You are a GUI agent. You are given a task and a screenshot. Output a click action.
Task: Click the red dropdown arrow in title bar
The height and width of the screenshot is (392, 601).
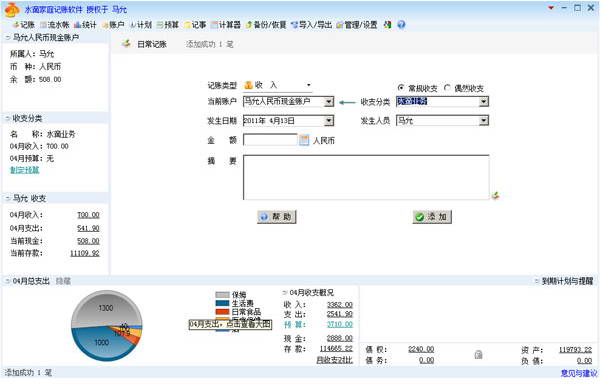(551, 8)
